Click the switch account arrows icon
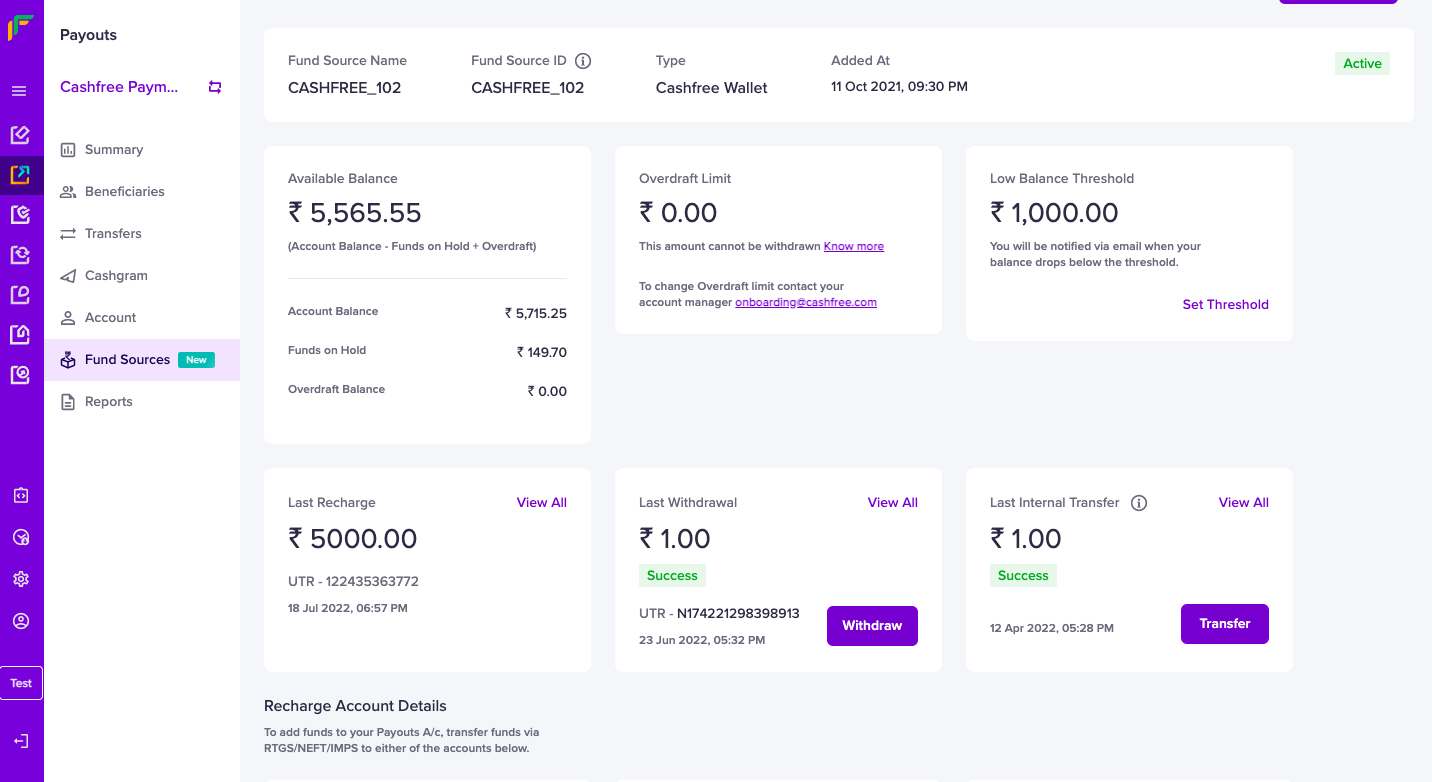 click(x=215, y=87)
